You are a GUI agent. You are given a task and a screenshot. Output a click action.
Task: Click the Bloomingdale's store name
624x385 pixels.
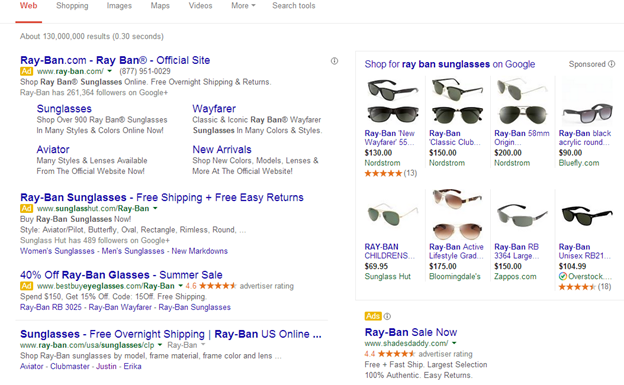point(454,276)
